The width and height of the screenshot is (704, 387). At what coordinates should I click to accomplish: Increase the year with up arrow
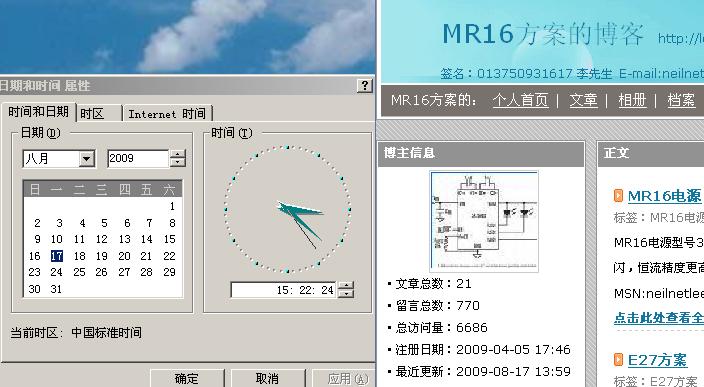(178, 154)
